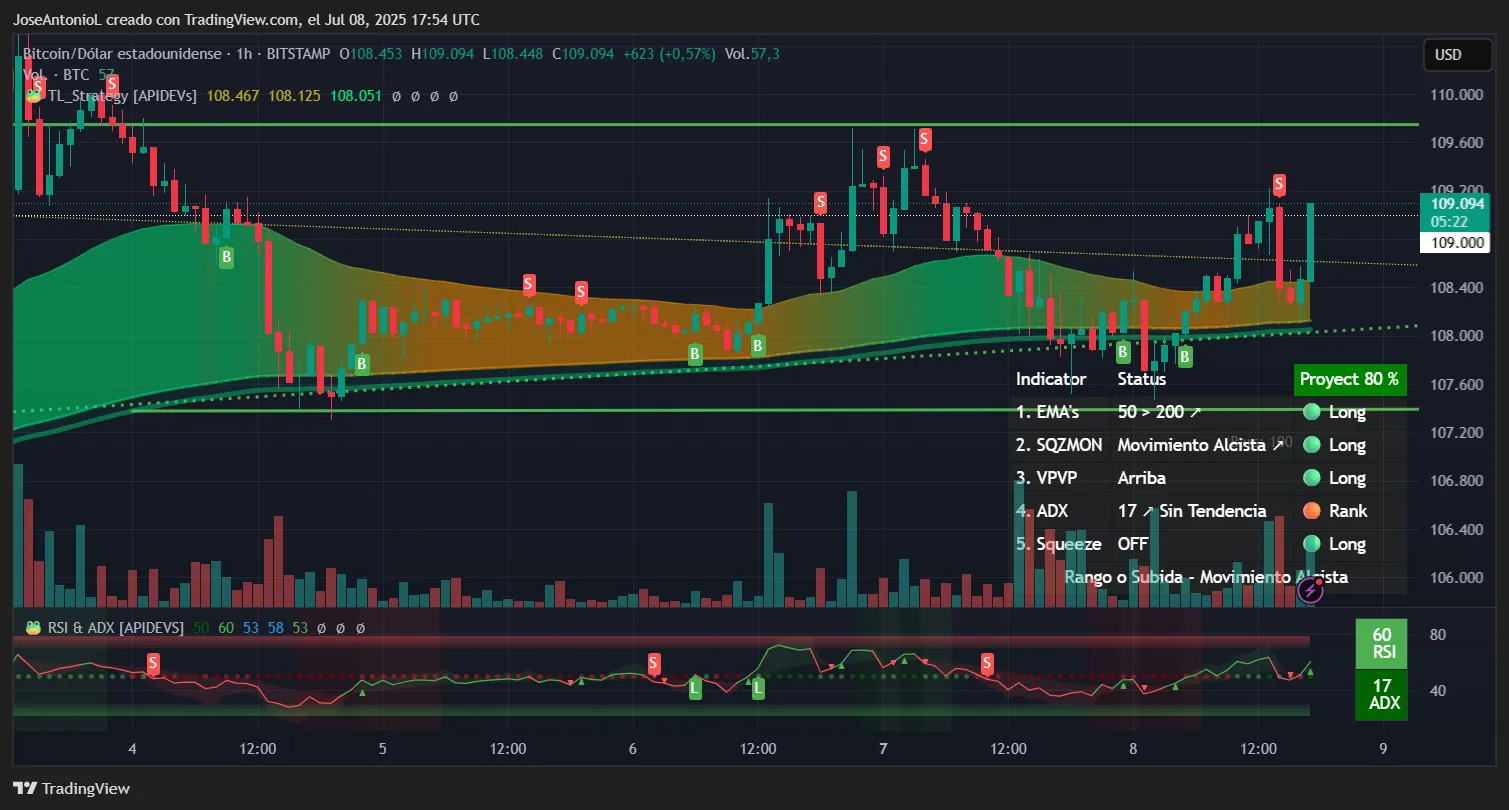Click the green Proyect 80 % badge
The height and width of the screenshot is (810, 1509).
pyautogui.click(x=1349, y=379)
